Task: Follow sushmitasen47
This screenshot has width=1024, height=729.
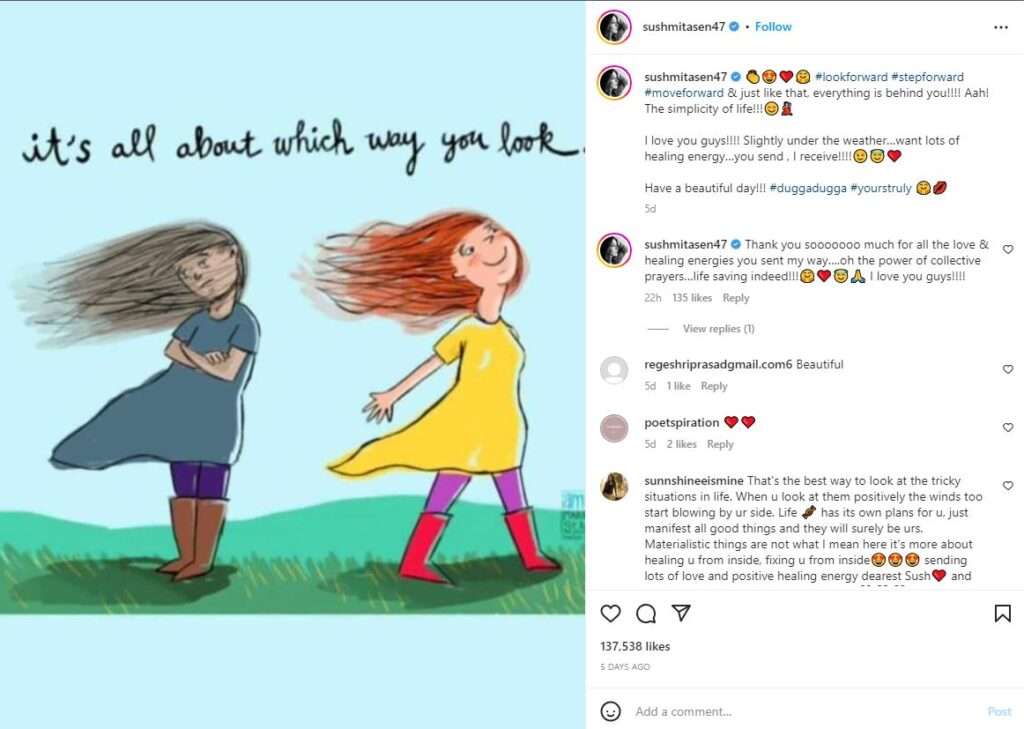Action: 773,27
